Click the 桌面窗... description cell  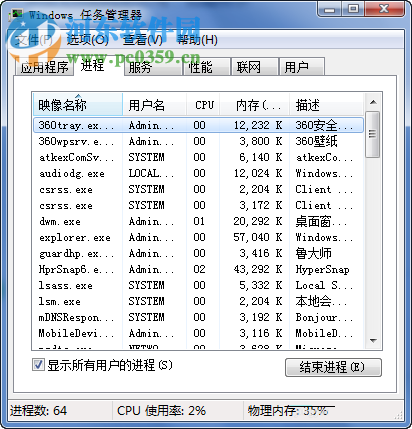321,221
